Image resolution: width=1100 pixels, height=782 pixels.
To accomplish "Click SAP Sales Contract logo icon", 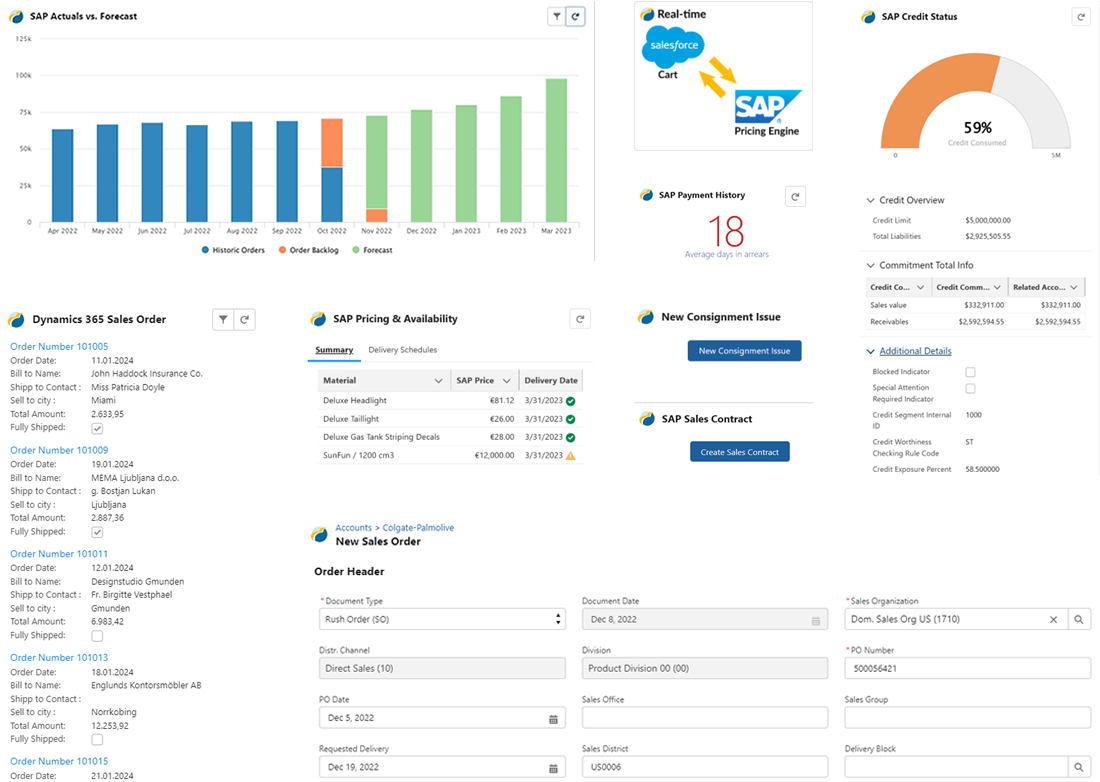I will point(647,419).
